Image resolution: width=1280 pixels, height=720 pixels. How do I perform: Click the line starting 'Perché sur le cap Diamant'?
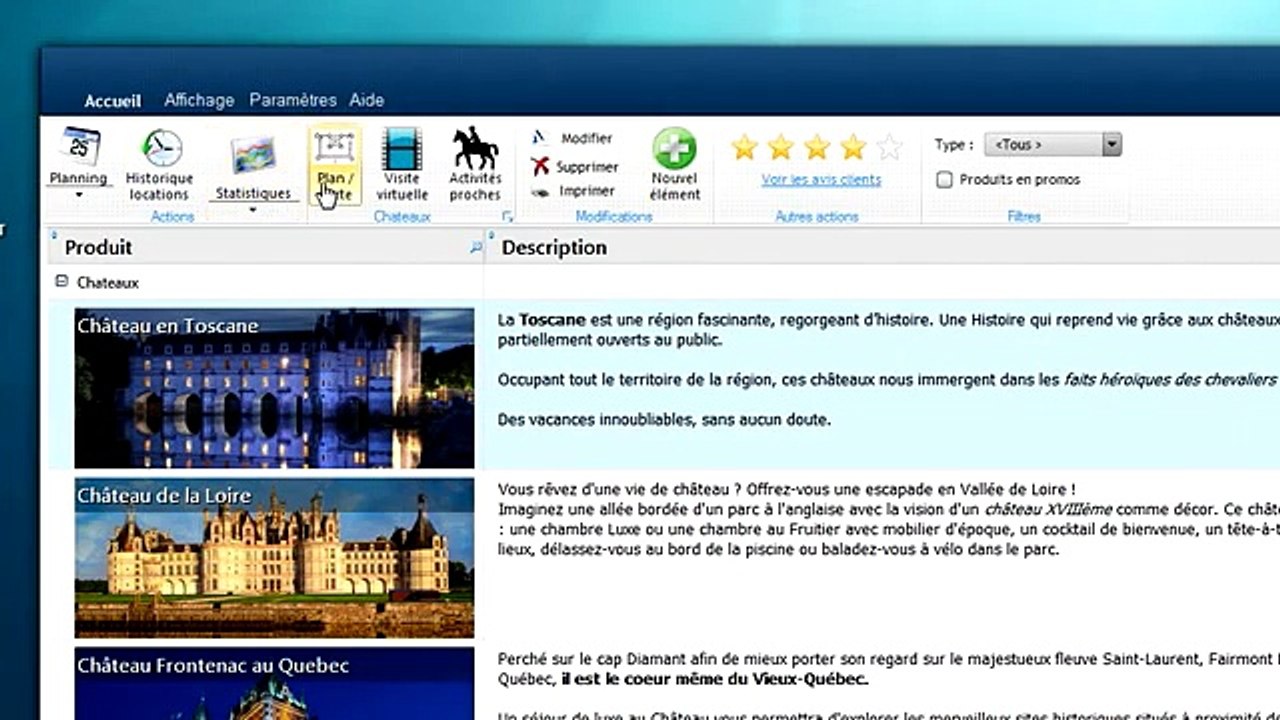[x=889, y=660]
